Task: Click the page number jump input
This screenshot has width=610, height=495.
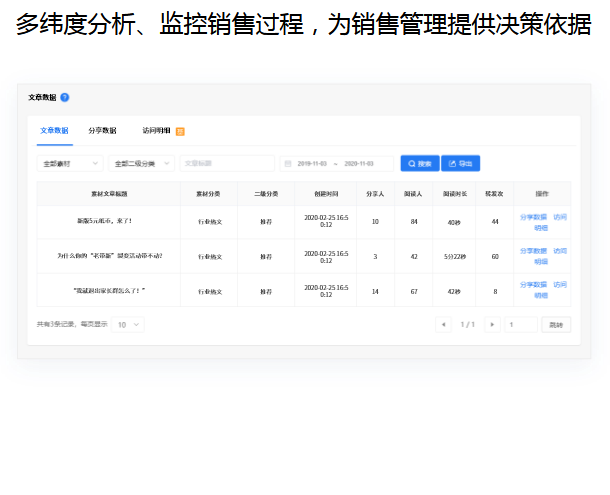Action: (x=521, y=325)
